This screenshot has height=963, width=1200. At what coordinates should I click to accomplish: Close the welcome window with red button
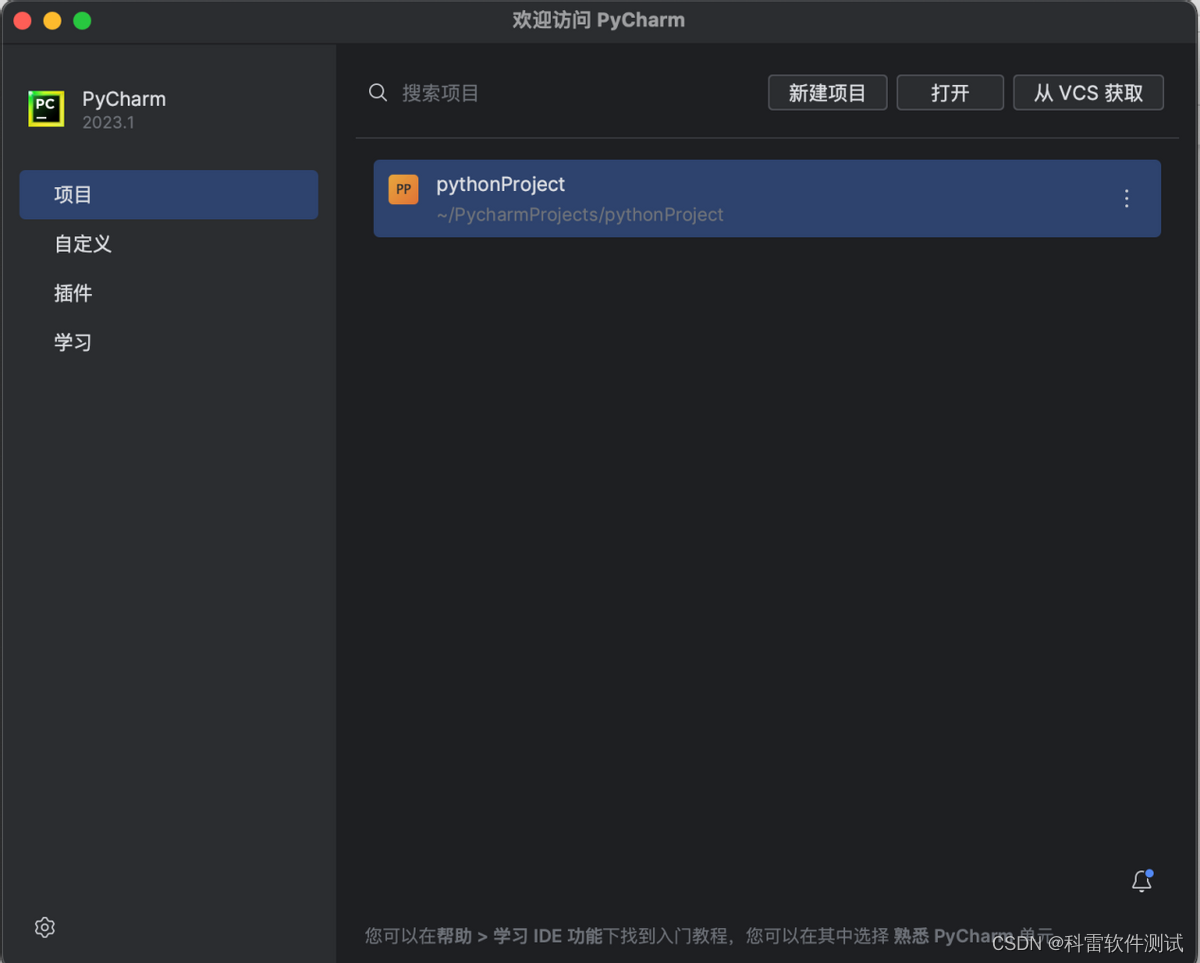click(x=22, y=20)
